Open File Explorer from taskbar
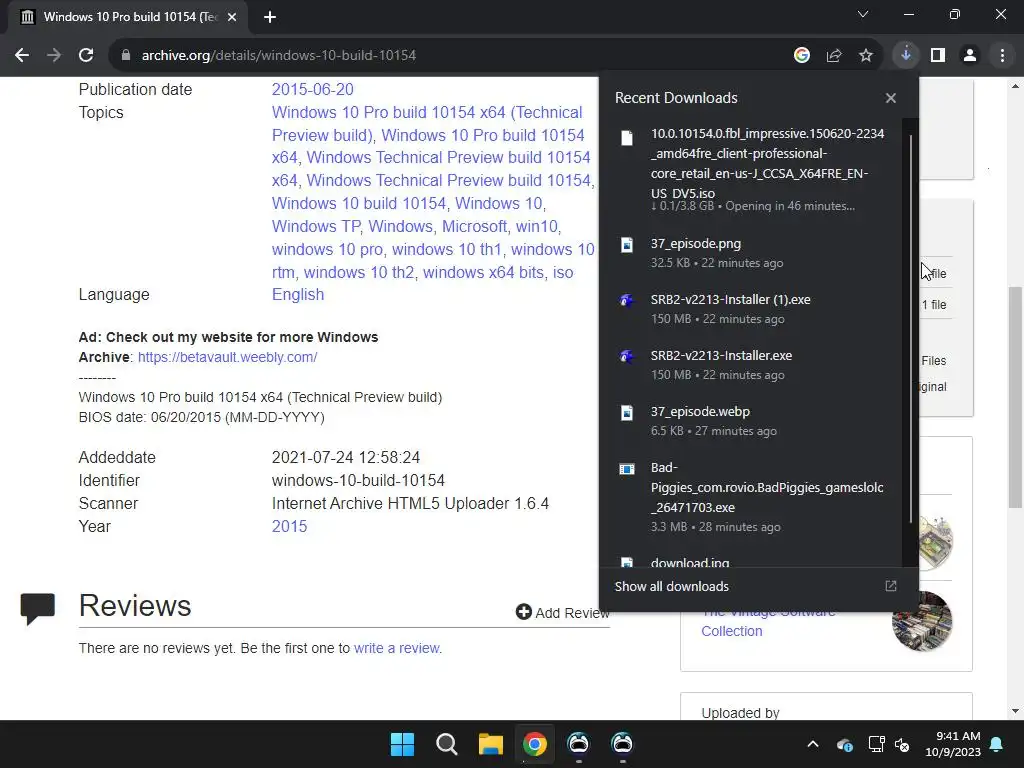1024x768 pixels. click(490, 744)
